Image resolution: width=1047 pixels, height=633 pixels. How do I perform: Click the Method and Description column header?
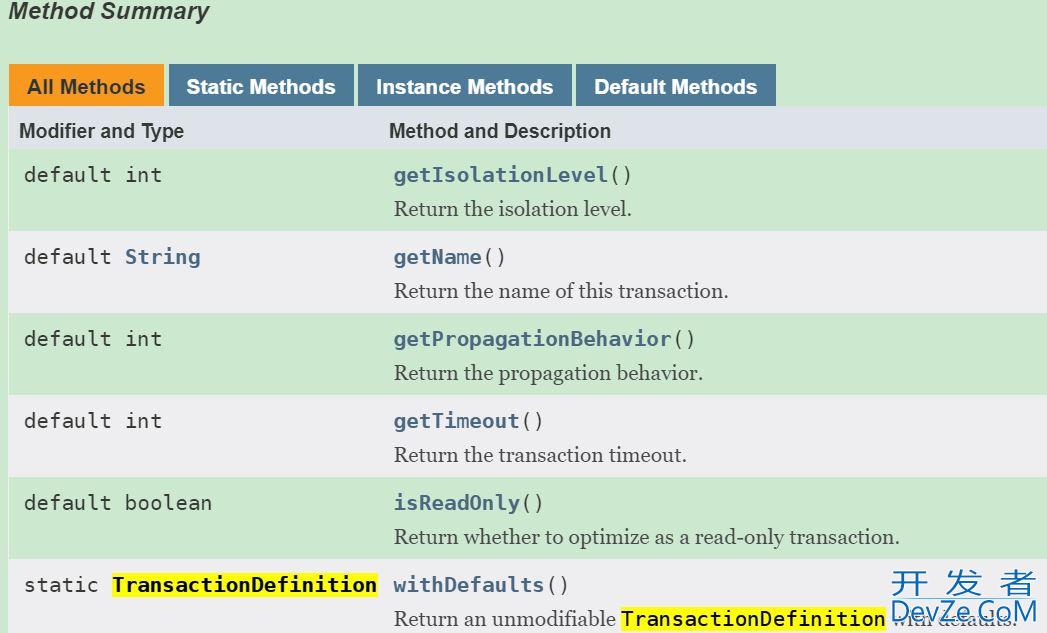click(500, 131)
